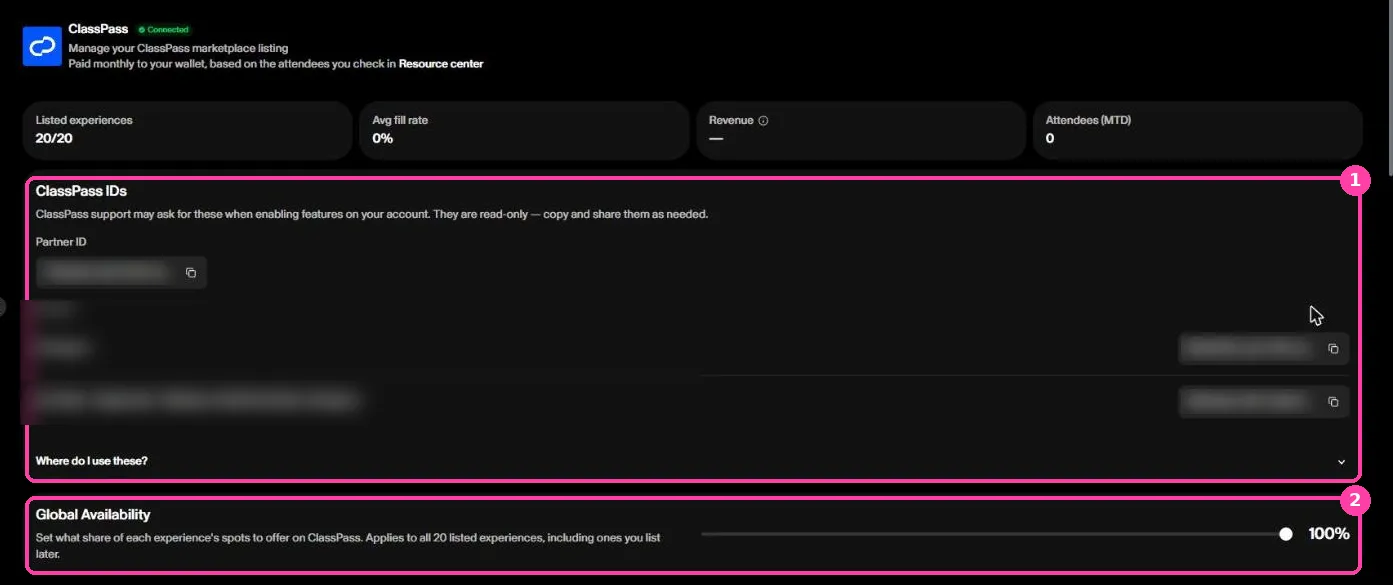Screen dimensions: 1393x585
Task: Click the green Connected status badge
Action: pos(164,30)
